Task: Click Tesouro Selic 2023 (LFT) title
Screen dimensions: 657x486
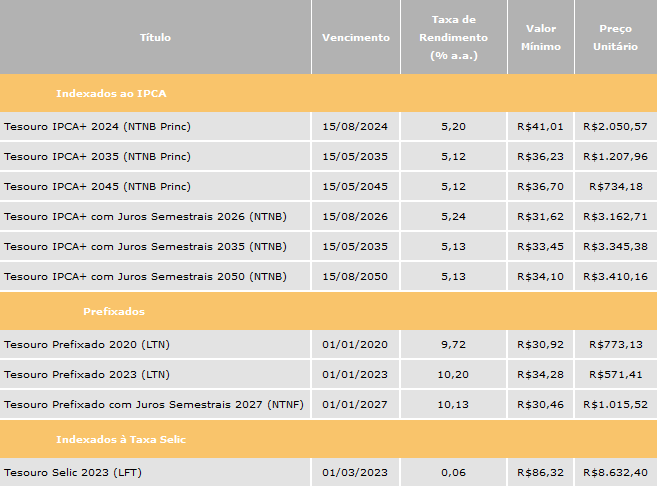Action: pyautogui.click(x=73, y=472)
